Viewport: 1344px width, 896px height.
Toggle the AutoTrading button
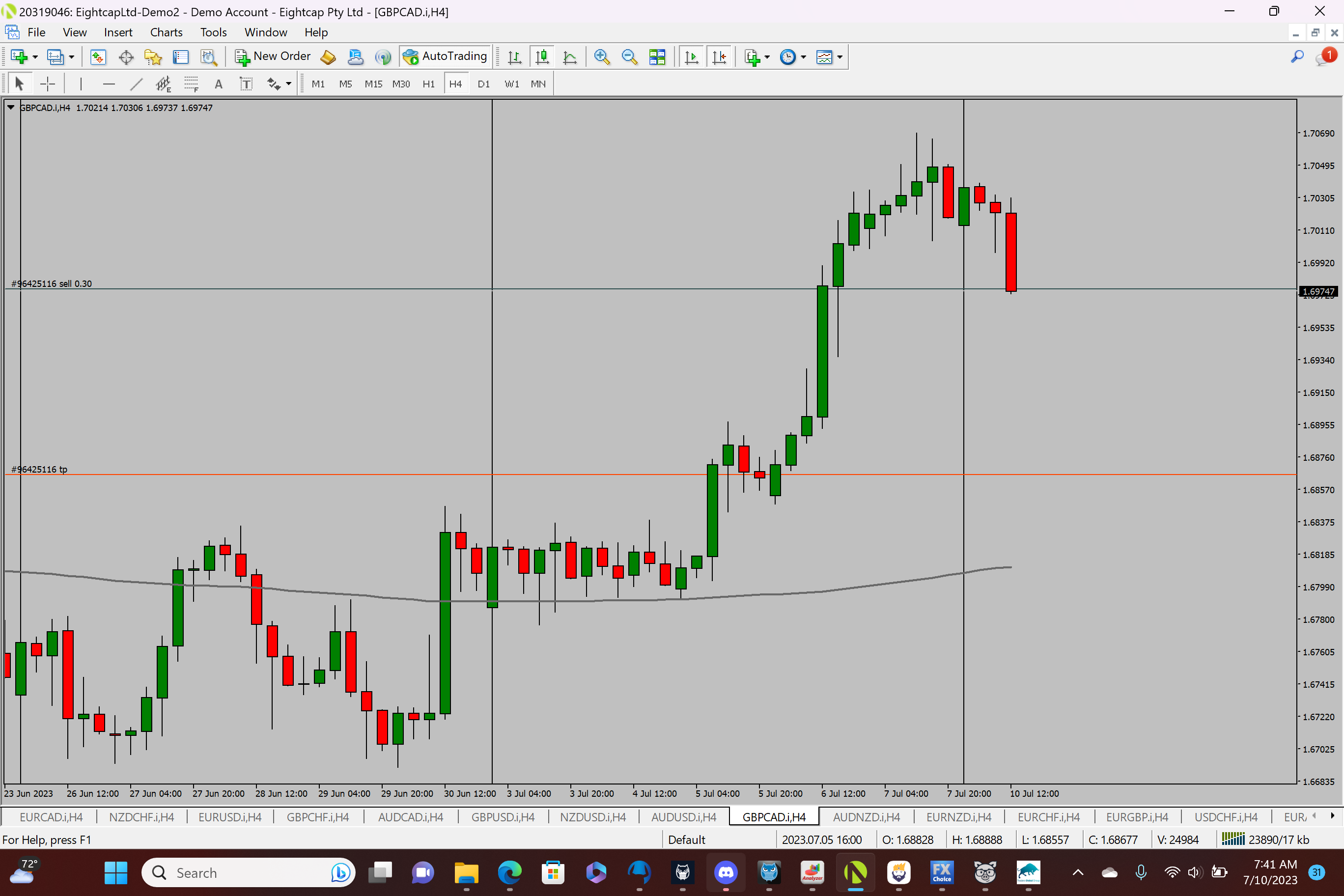pos(445,56)
